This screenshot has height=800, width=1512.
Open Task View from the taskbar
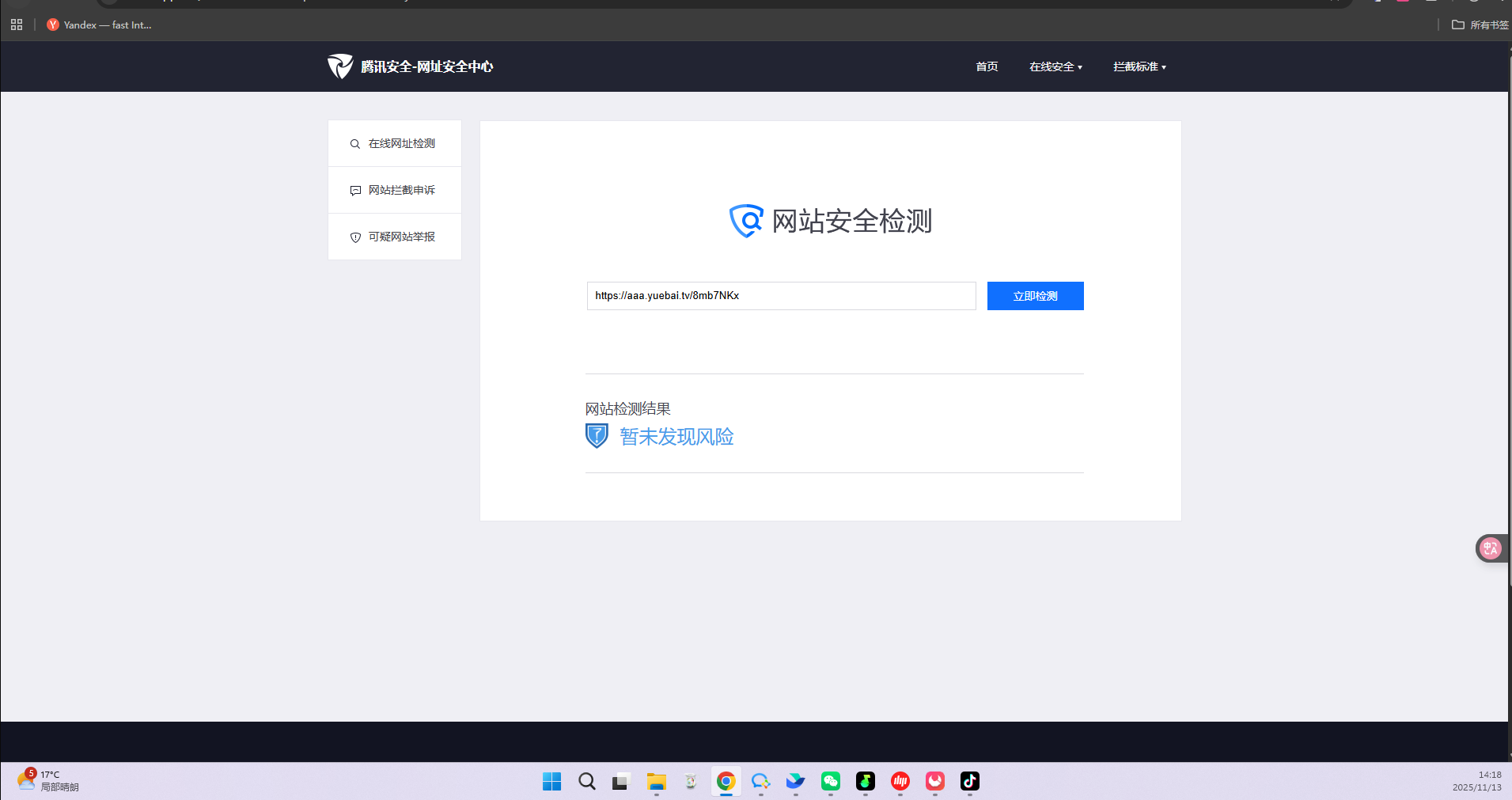[x=620, y=781]
